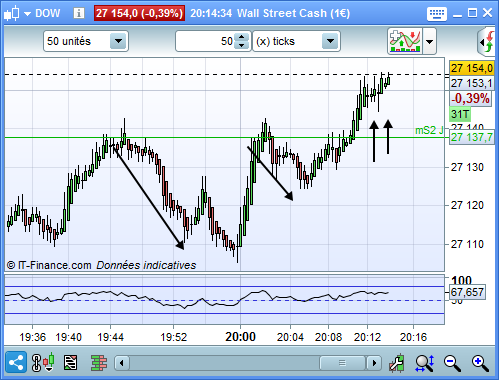499x380 pixels.
Task: Click the green 27 137,7 level label
Action: coord(471,137)
